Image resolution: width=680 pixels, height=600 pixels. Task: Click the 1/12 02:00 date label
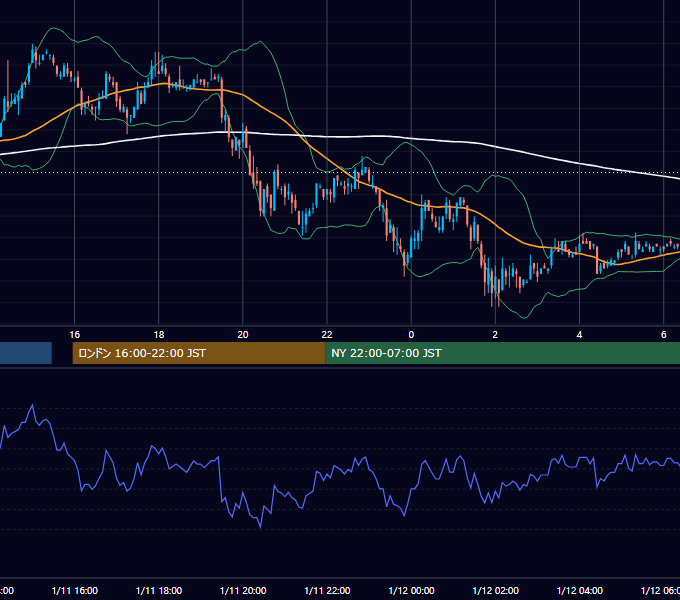[x=495, y=590]
